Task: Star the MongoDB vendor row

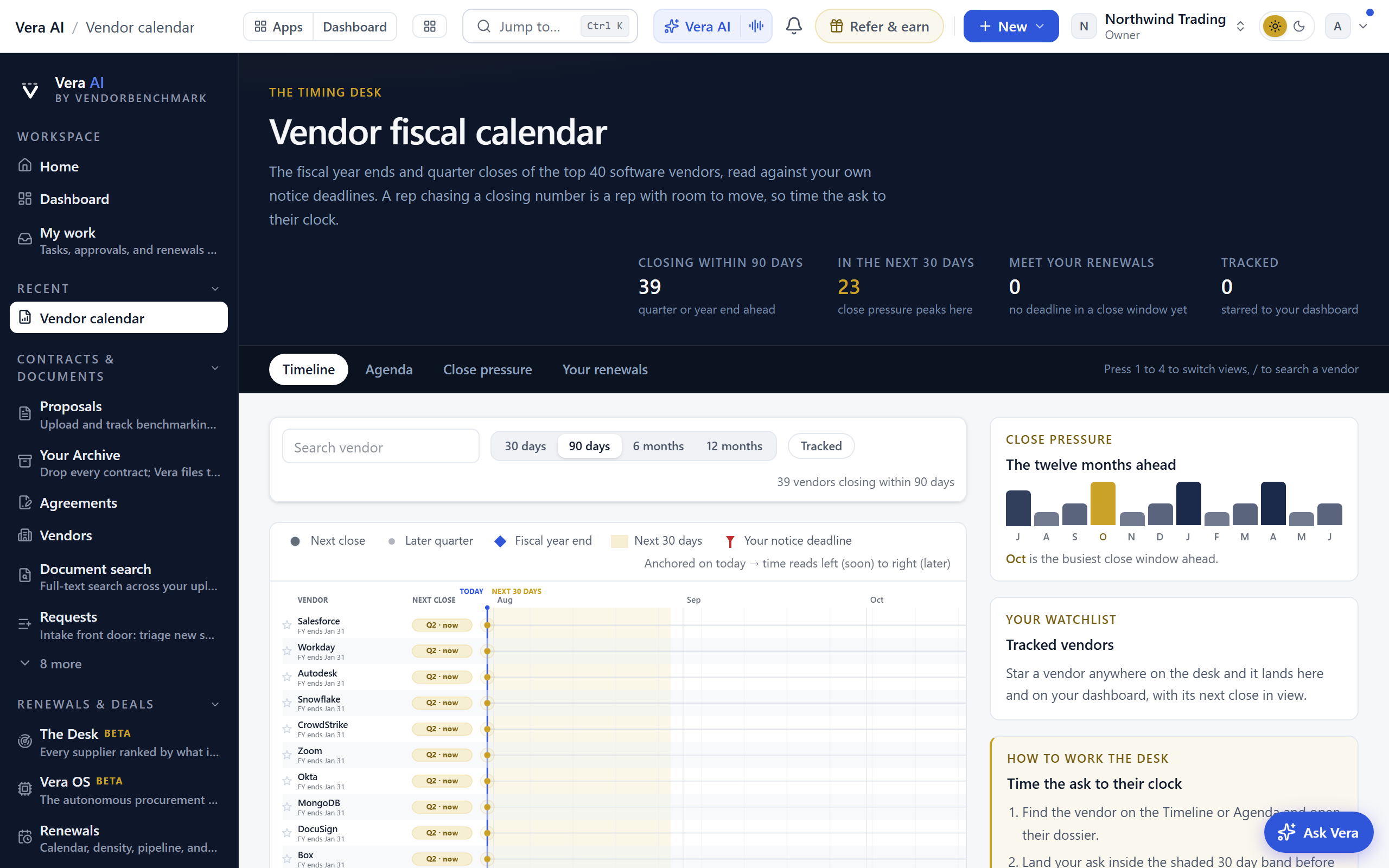Action: click(x=287, y=807)
